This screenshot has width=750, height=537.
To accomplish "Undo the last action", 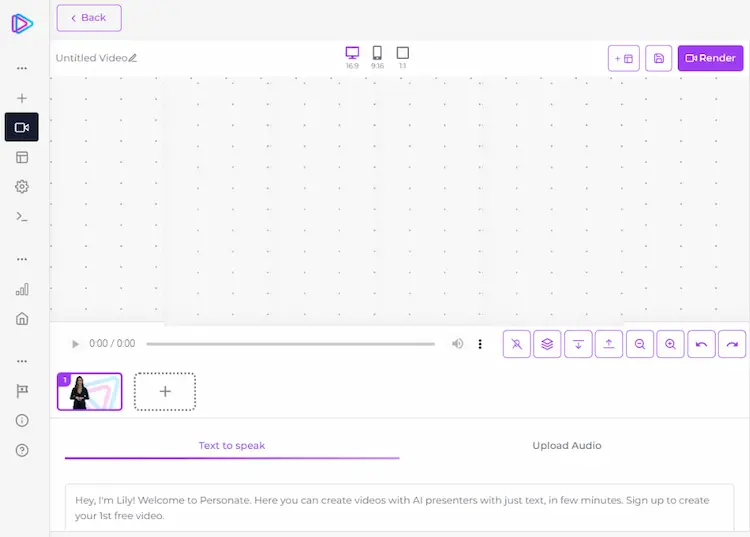I will (x=701, y=344).
